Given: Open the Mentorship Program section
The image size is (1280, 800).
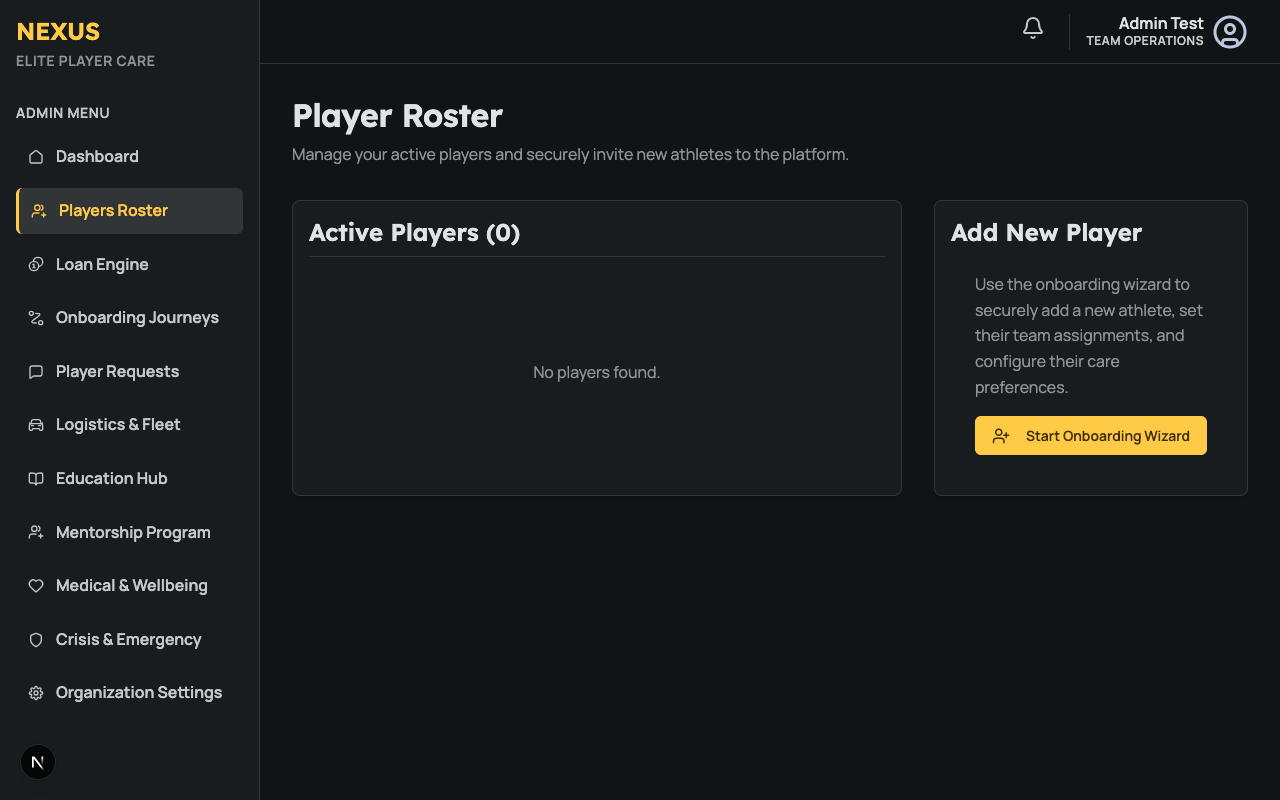Looking at the screenshot, I should [x=129, y=533].
